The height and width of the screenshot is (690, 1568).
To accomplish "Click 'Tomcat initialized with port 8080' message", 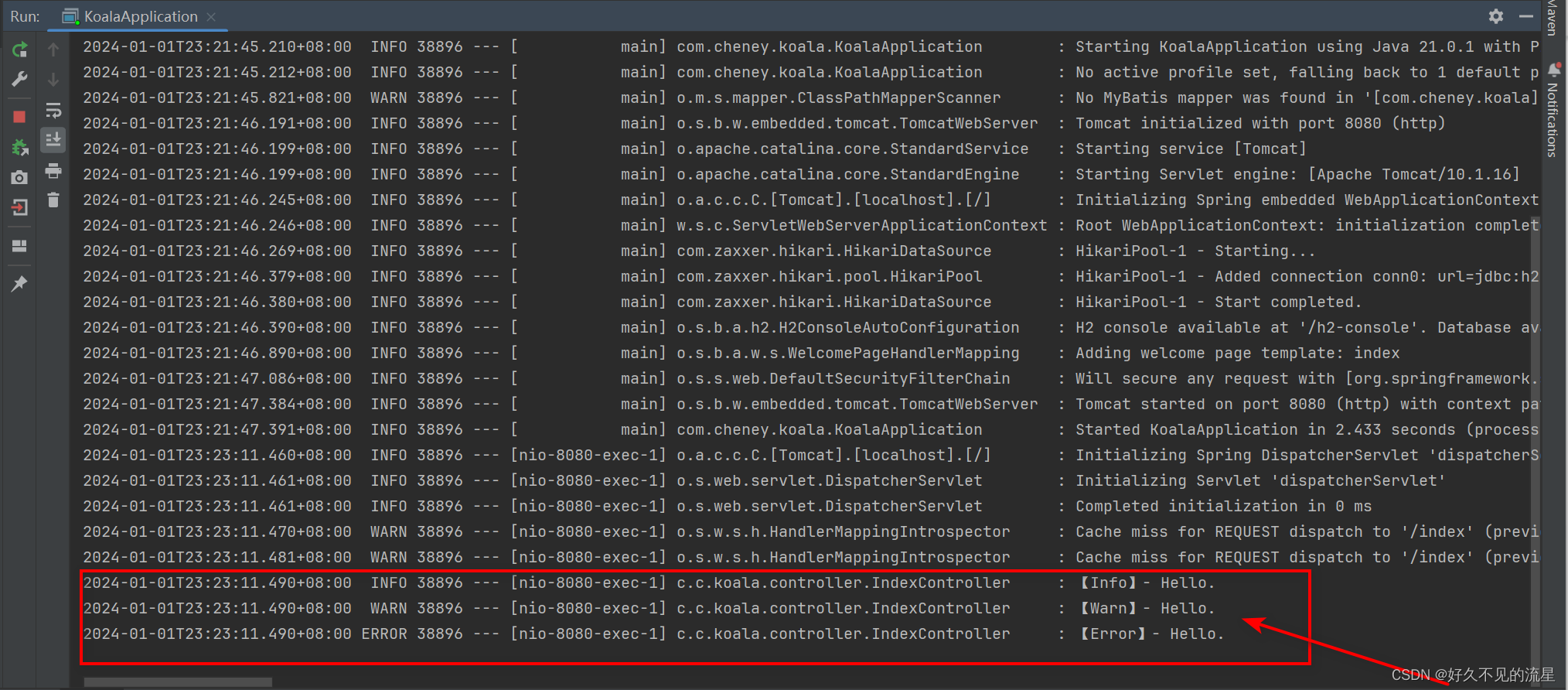I will (x=1260, y=123).
